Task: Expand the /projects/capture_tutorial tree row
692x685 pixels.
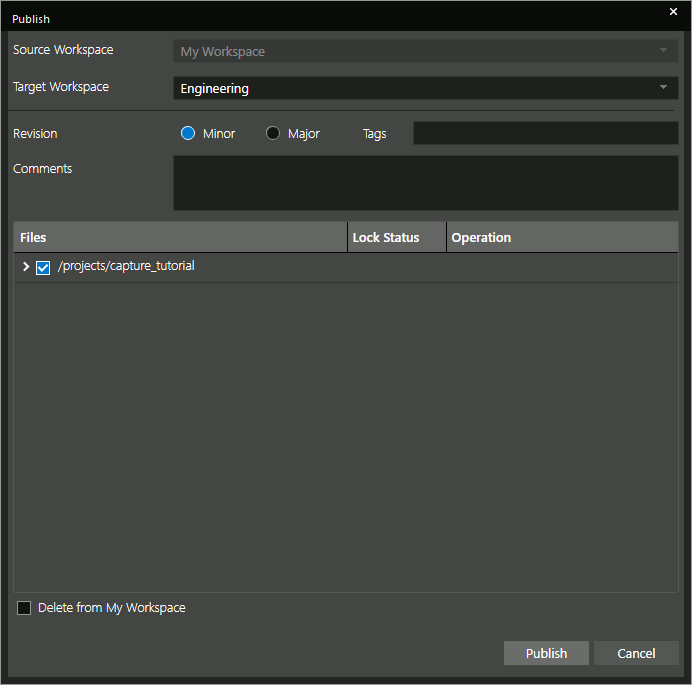Action: [x=26, y=267]
